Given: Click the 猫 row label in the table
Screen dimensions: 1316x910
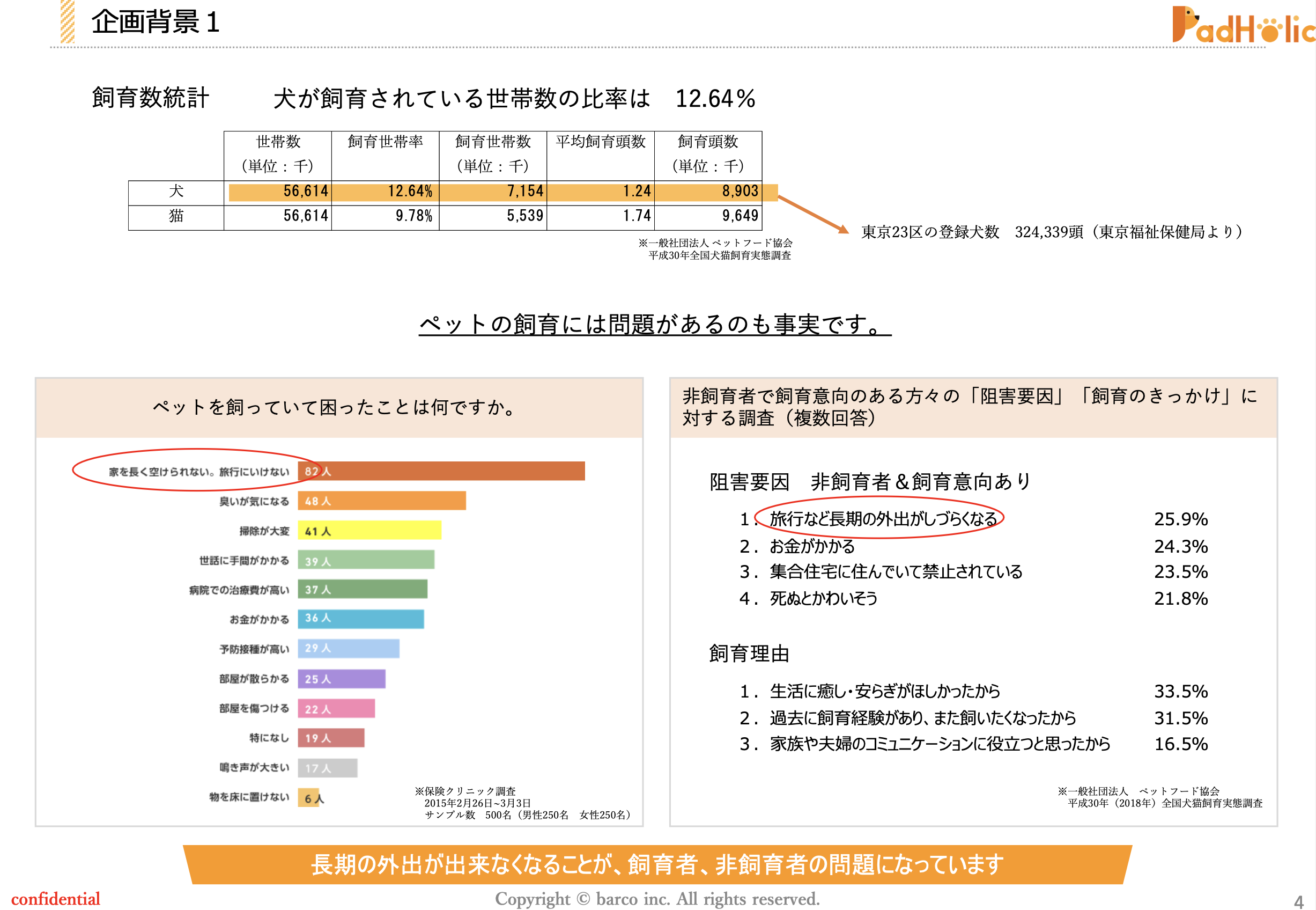Looking at the screenshot, I should point(176,216).
